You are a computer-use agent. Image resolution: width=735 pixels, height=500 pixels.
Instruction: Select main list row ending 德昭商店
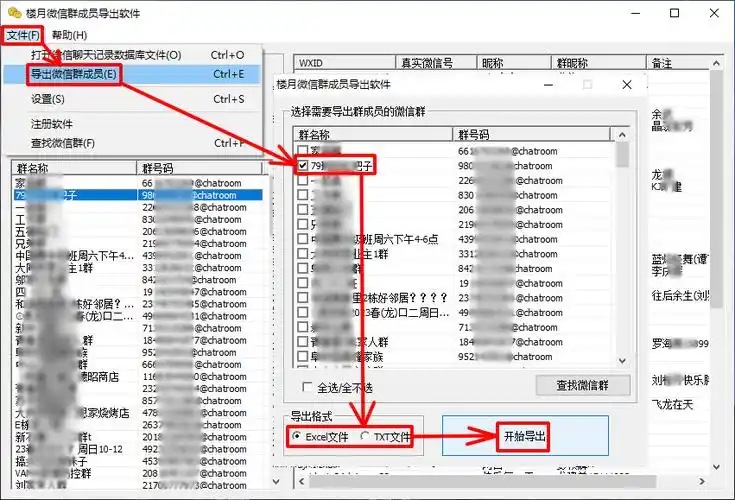click(x=138, y=376)
